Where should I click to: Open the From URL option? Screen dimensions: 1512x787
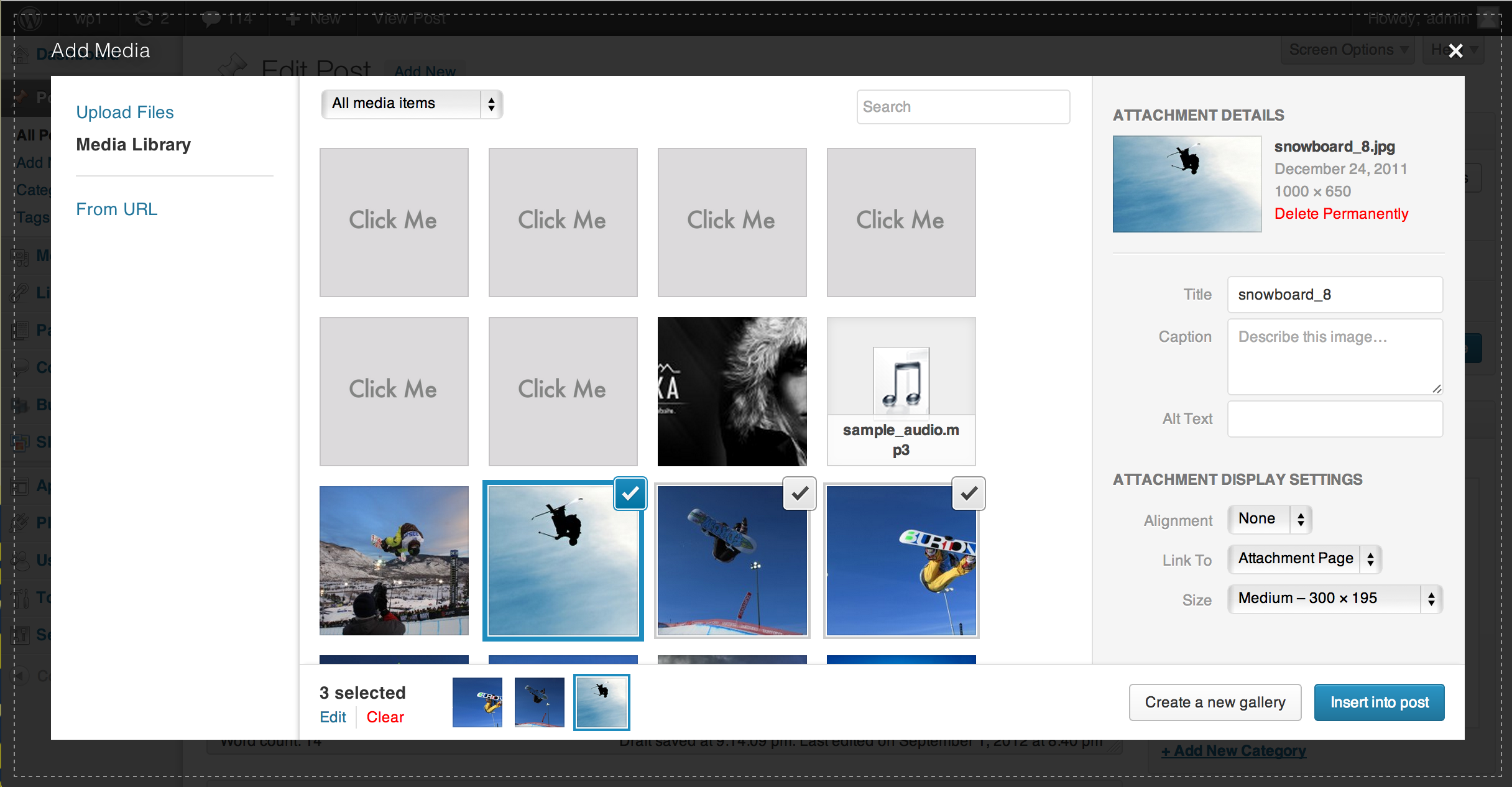[117, 209]
